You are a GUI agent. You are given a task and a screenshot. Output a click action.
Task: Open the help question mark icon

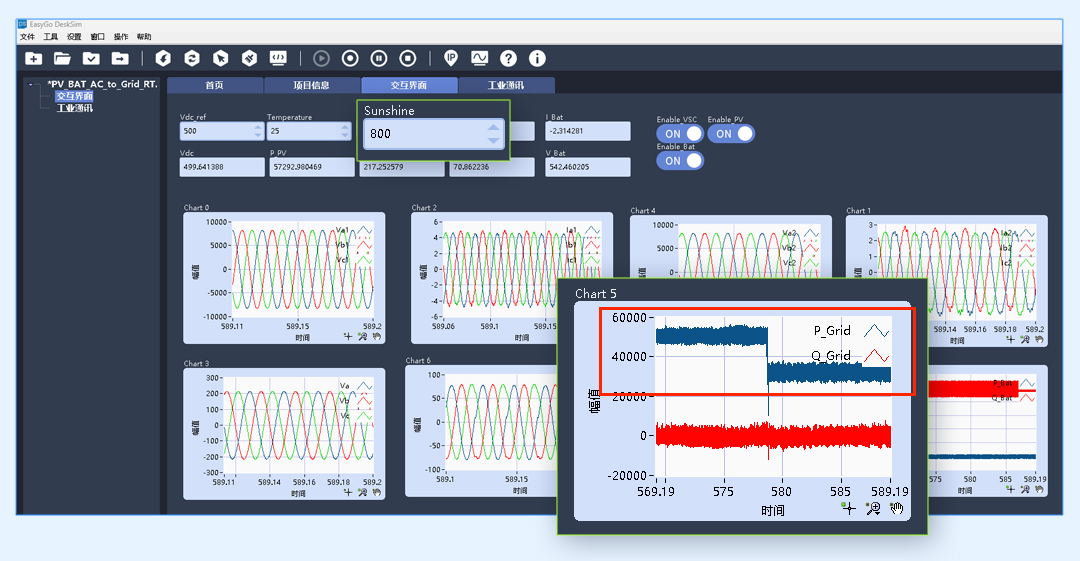coord(508,59)
